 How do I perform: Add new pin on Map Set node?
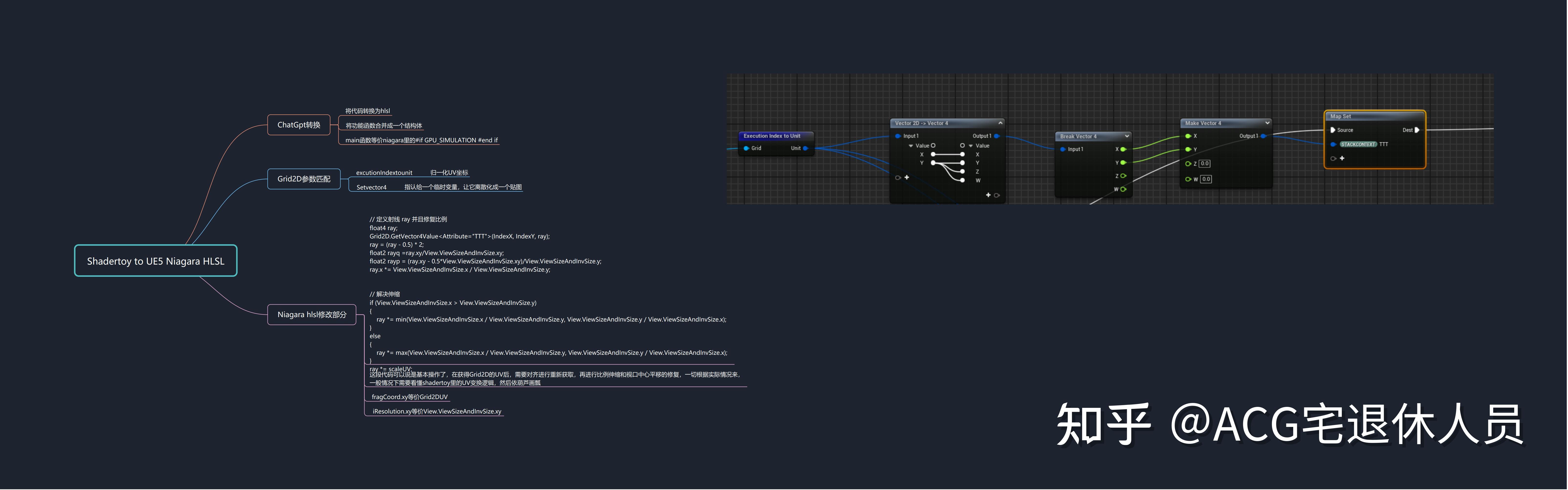pos(1342,158)
